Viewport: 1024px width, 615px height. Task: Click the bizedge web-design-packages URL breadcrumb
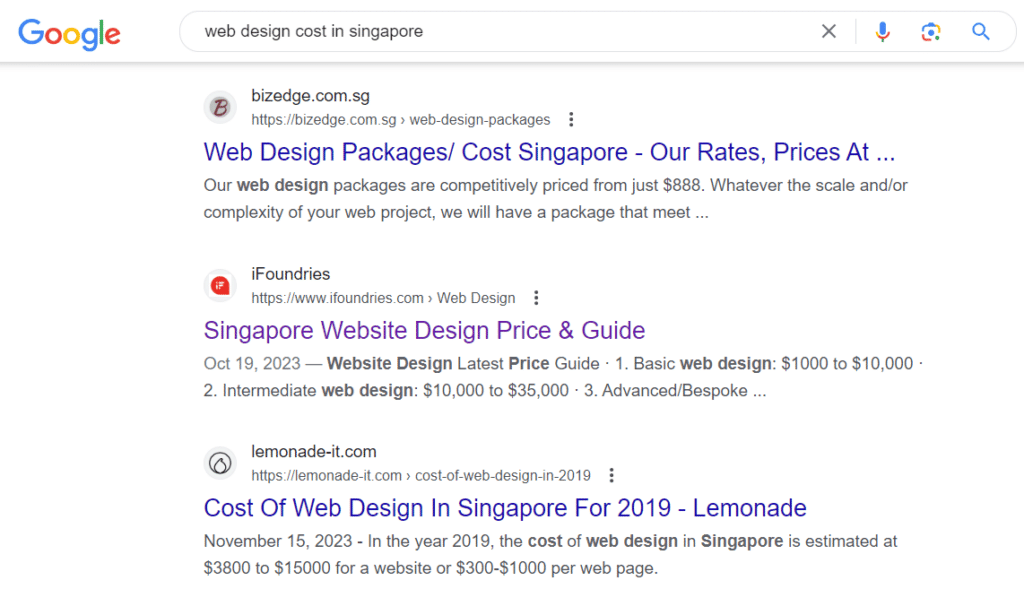(x=401, y=120)
